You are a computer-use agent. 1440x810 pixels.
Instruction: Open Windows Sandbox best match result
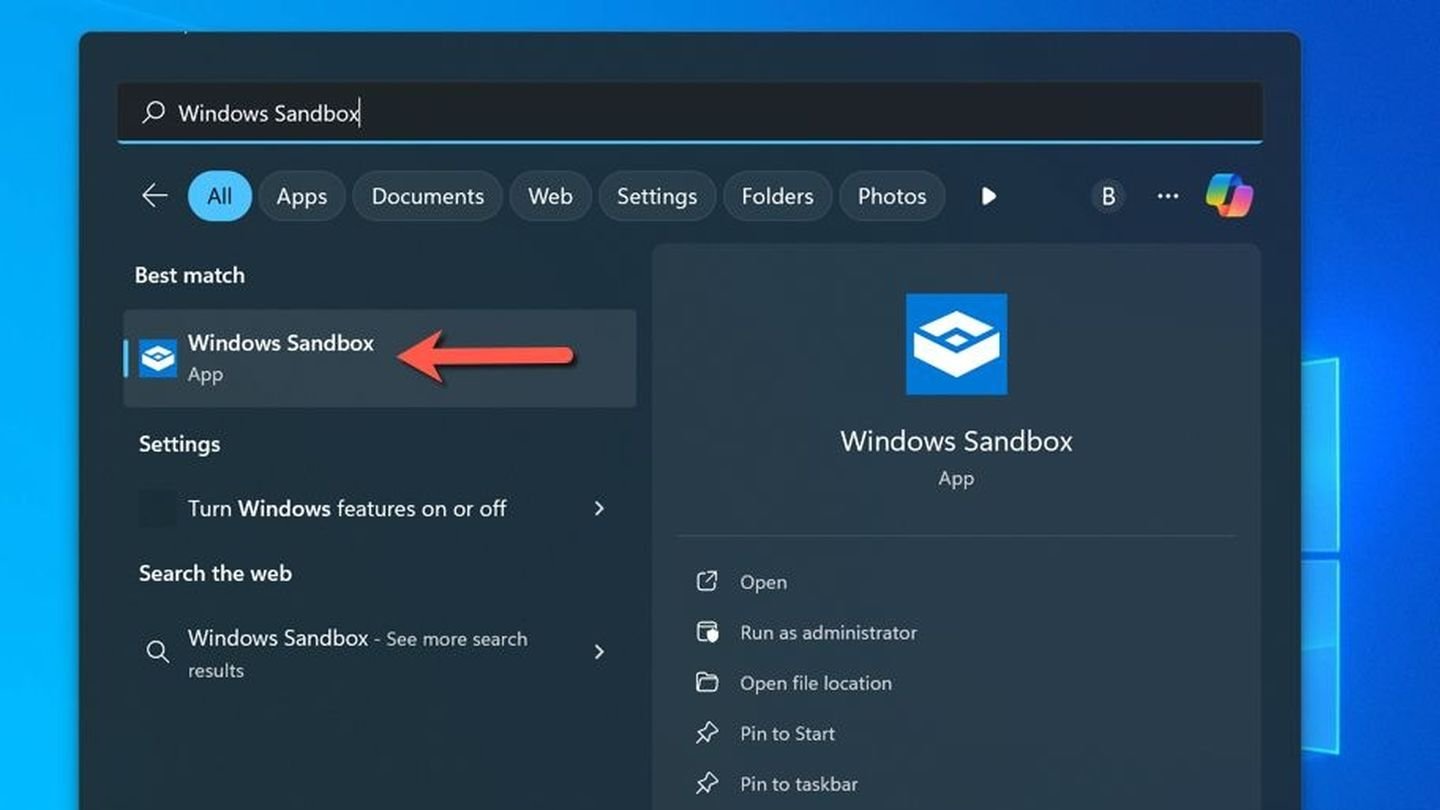380,358
